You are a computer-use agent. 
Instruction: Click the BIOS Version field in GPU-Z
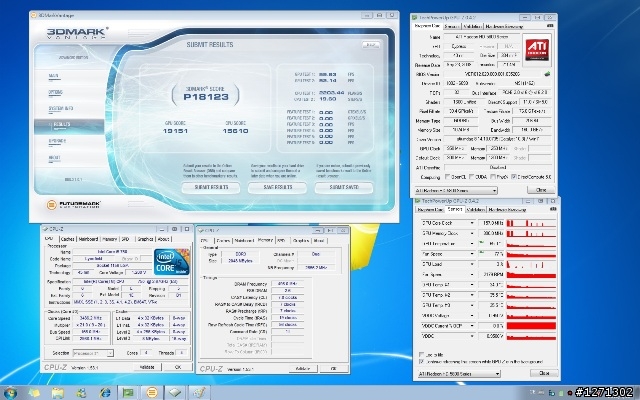click(x=492, y=74)
